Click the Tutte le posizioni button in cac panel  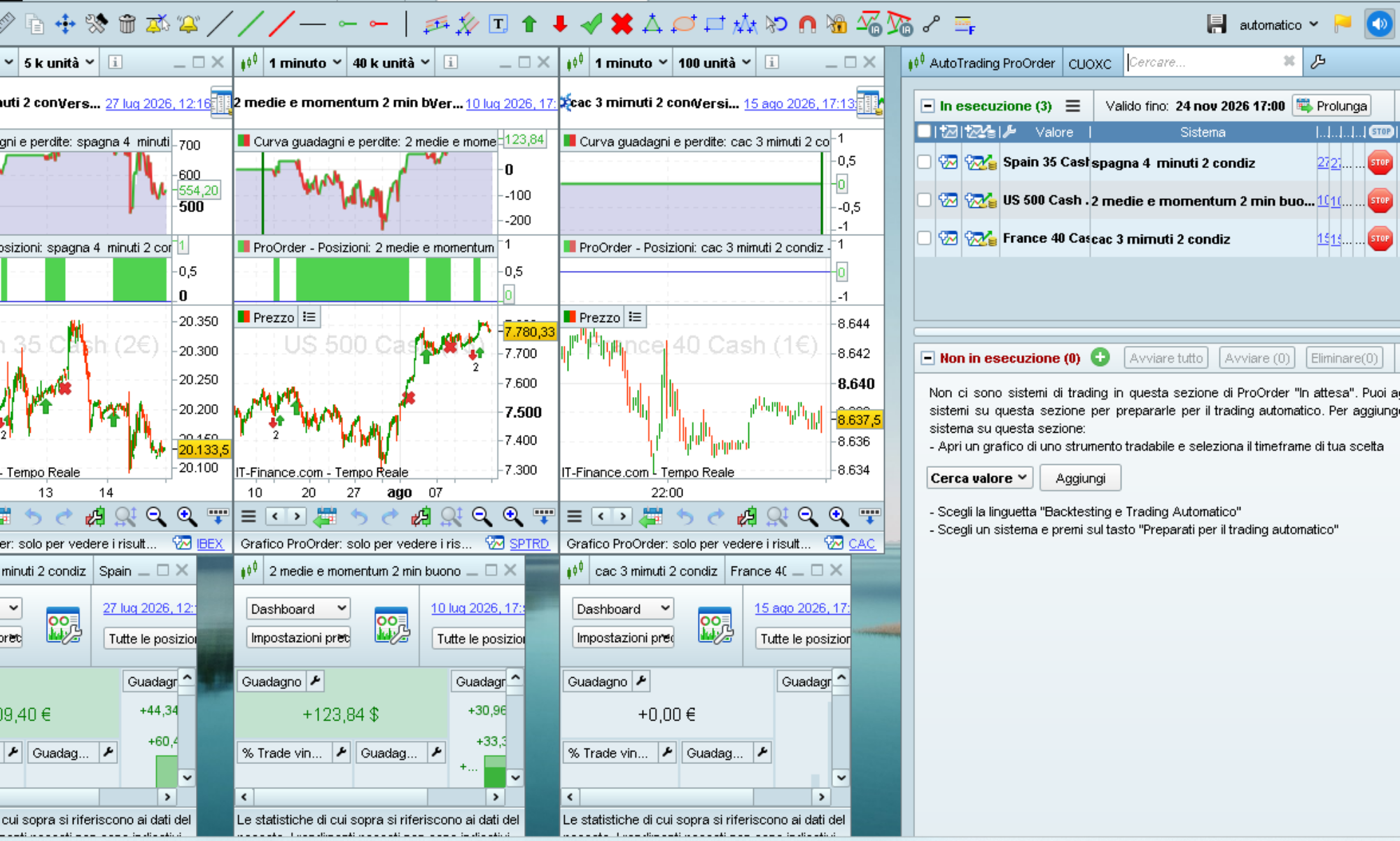pos(804,638)
